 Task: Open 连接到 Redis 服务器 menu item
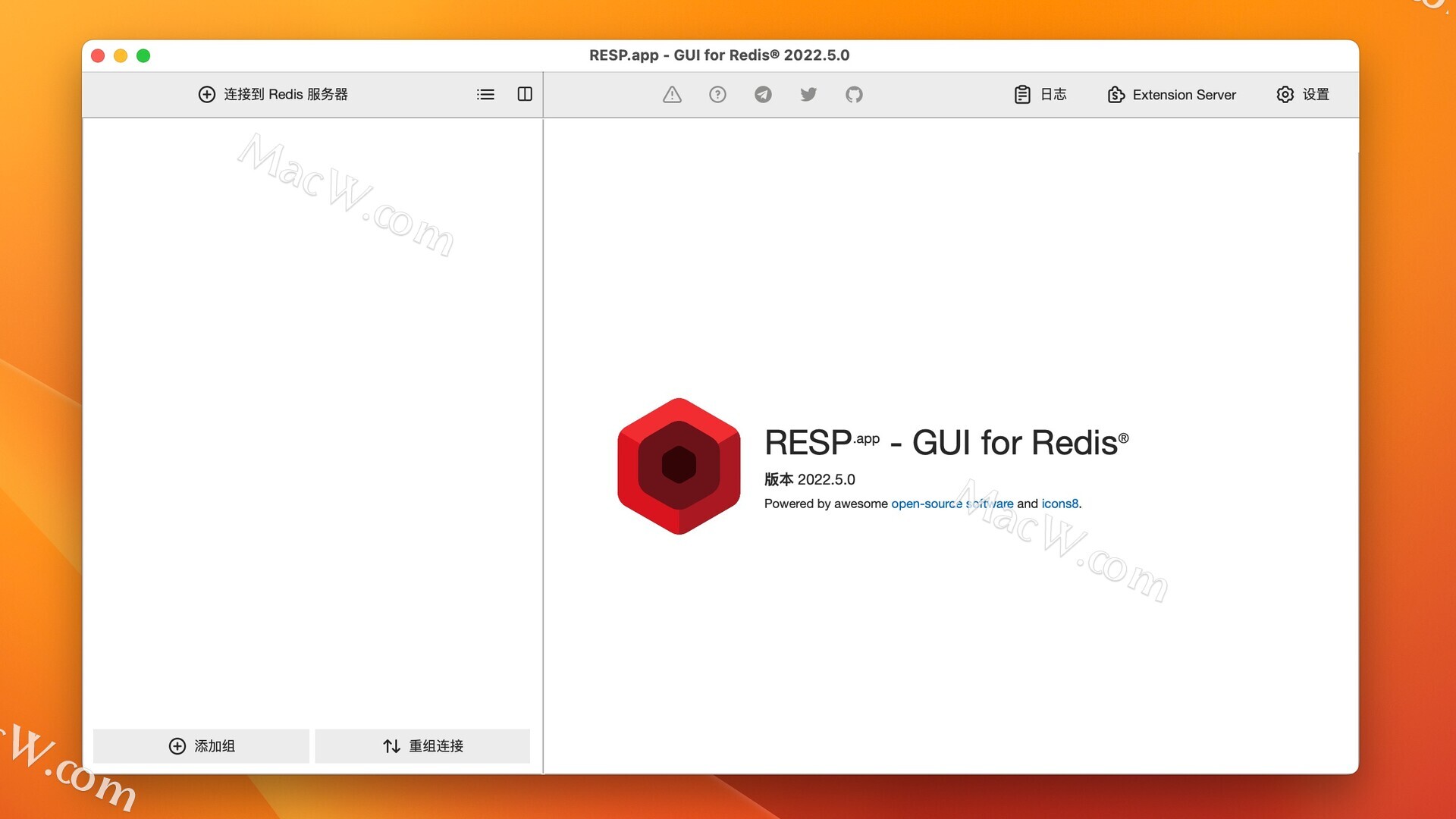[x=277, y=94]
